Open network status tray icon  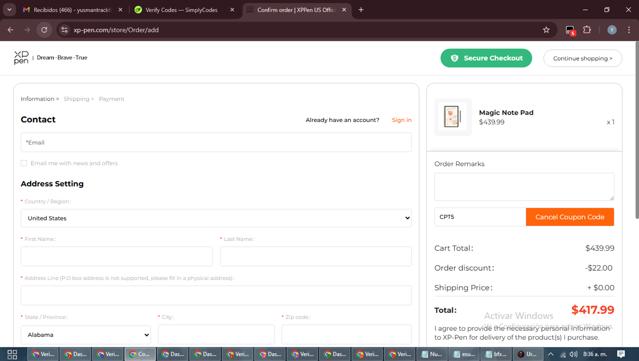[563, 354]
